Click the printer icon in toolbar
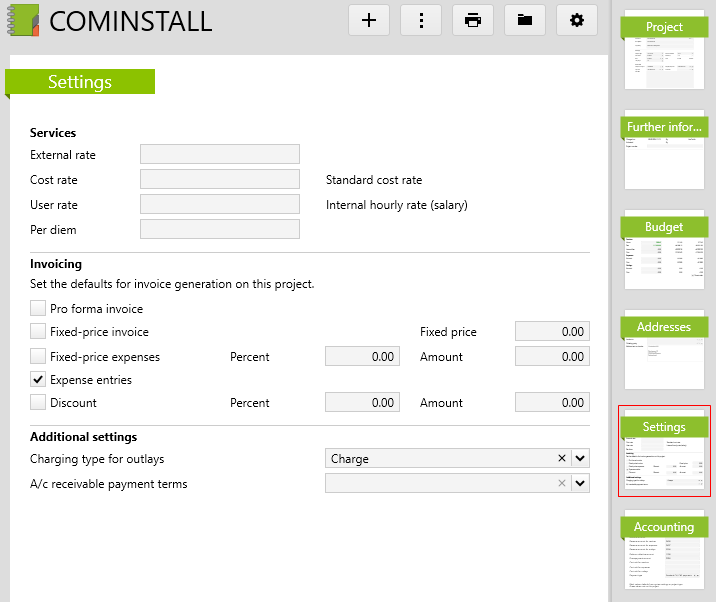 pyautogui.click(x=473, y=20)
